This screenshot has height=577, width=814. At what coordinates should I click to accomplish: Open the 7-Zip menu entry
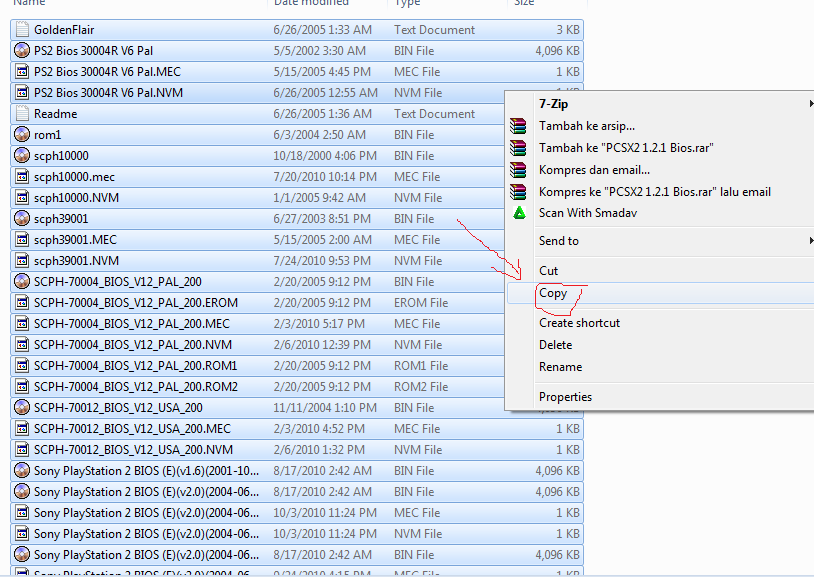tap(553, 104)
